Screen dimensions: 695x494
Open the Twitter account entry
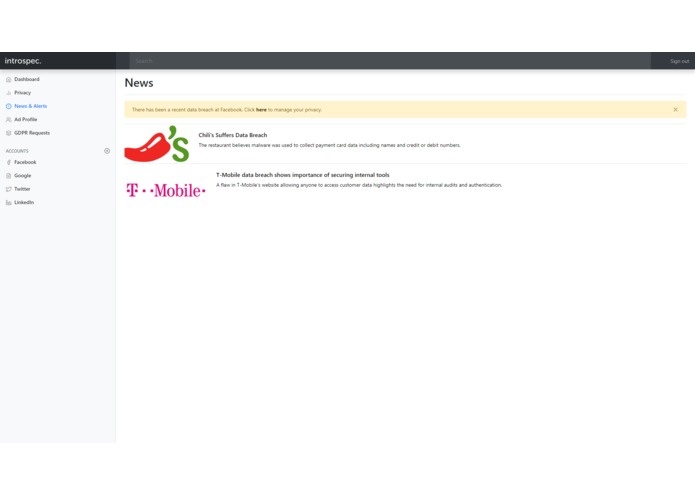[x=22, y=189]
